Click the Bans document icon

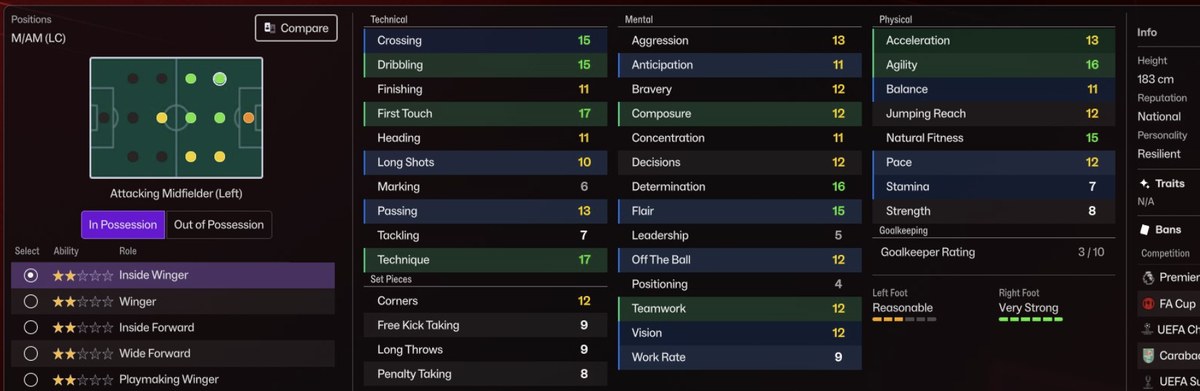pos(1144,229)
